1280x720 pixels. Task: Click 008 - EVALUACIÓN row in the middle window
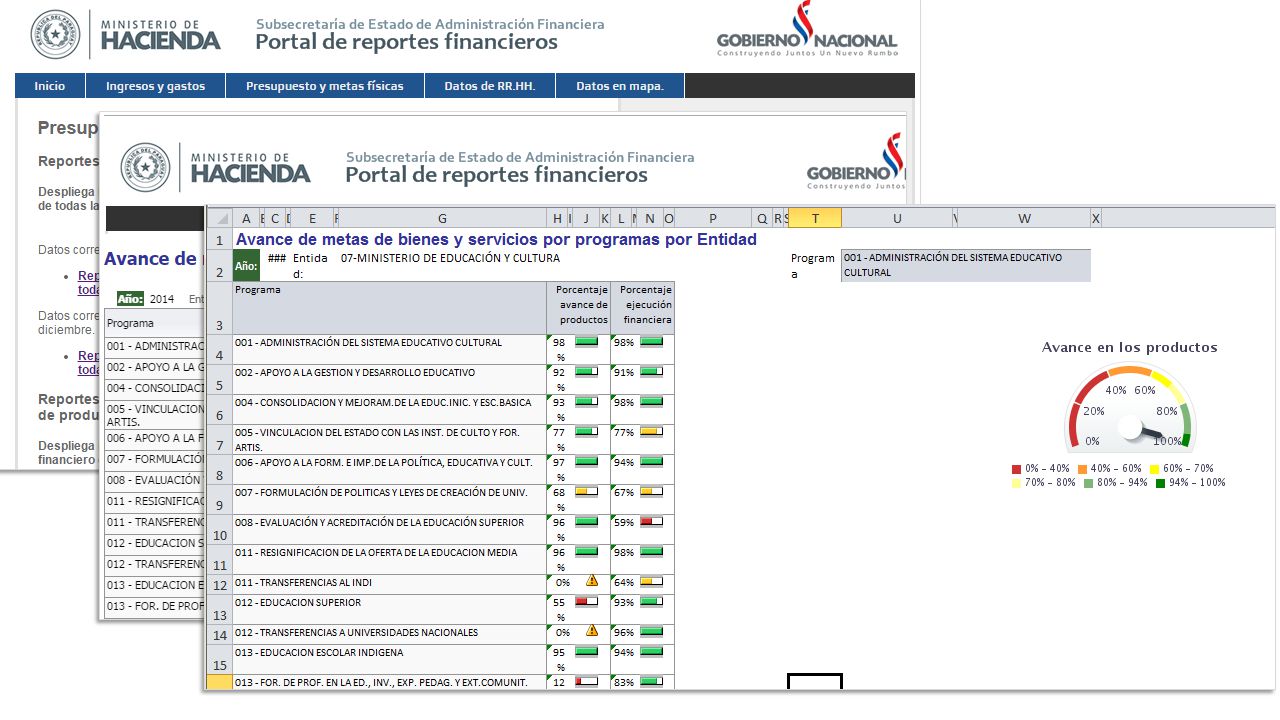155,480
